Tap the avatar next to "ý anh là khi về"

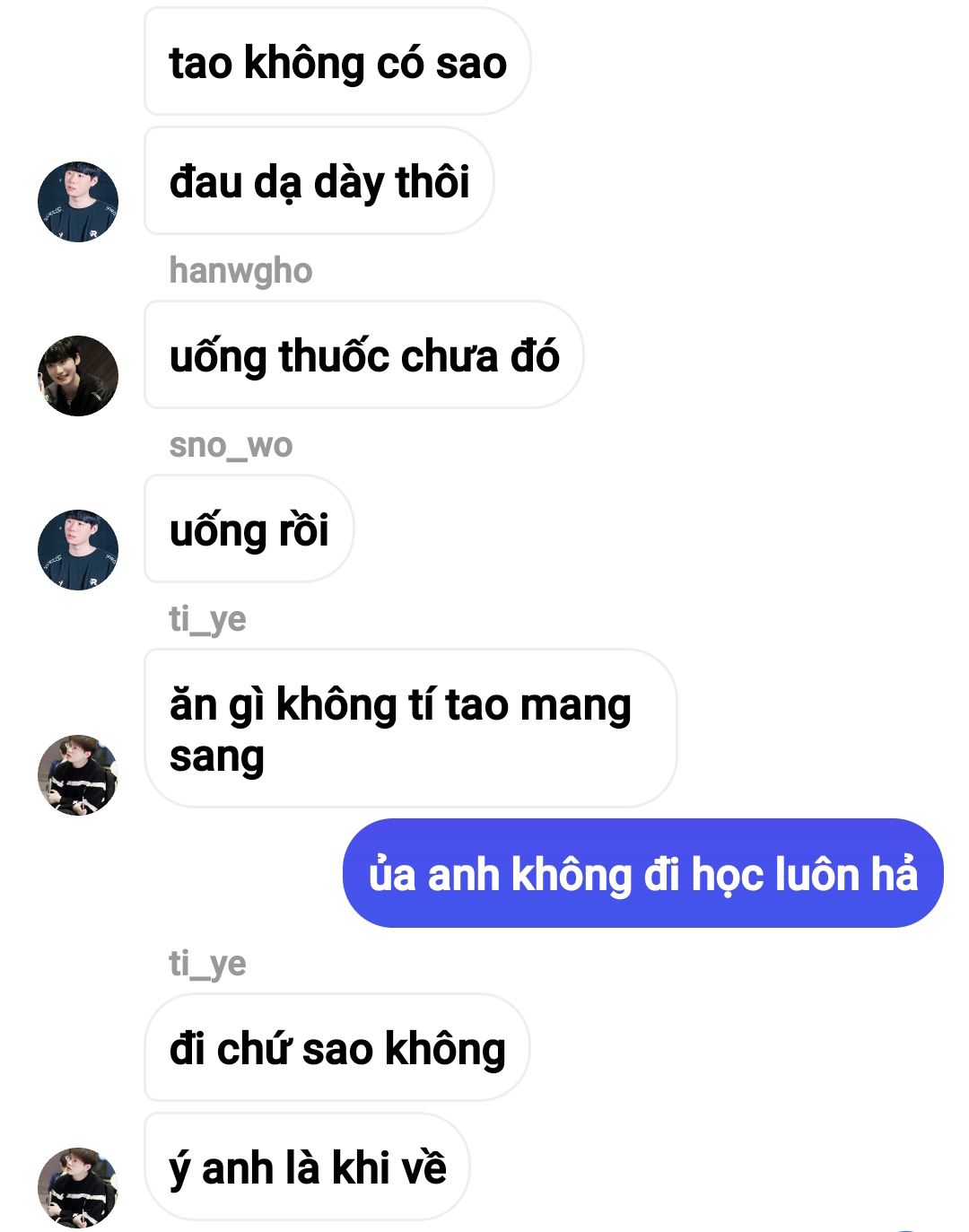coord(78,1187)
